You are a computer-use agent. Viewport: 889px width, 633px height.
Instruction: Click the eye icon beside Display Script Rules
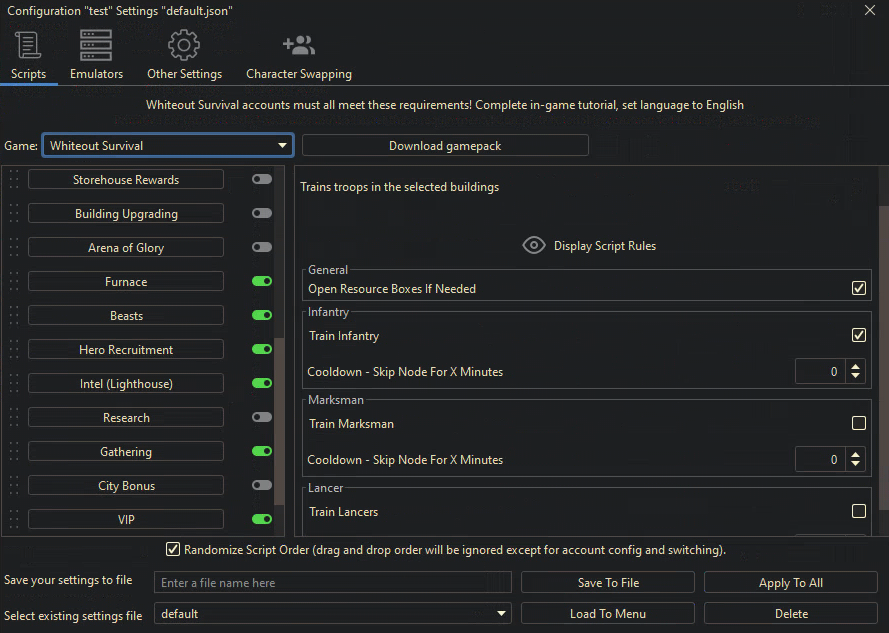534,246
